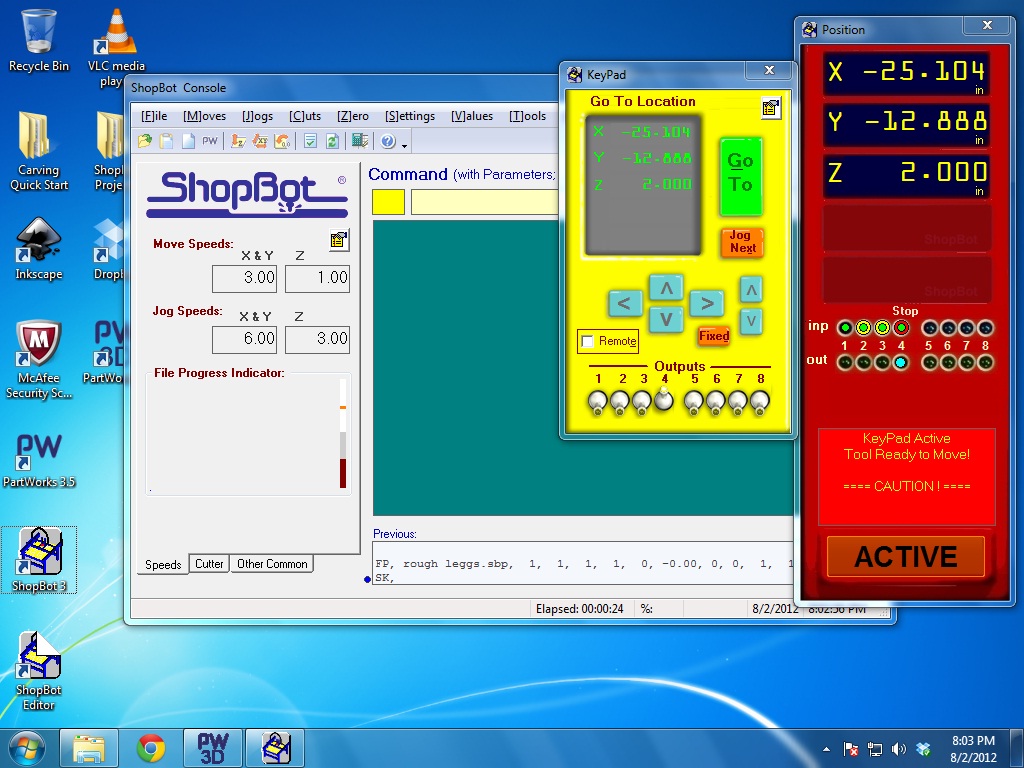1024x768 pixels.
Task: Open the [T]ools menu
Action: [x=527, y=116]
